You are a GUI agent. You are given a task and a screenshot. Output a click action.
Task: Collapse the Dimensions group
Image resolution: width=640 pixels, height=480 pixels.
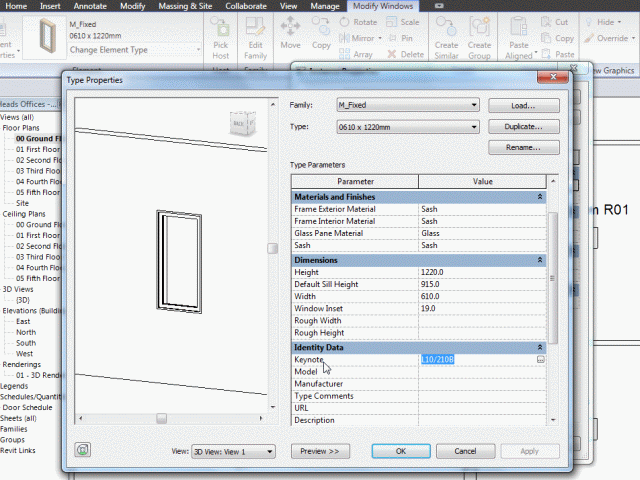540,260
